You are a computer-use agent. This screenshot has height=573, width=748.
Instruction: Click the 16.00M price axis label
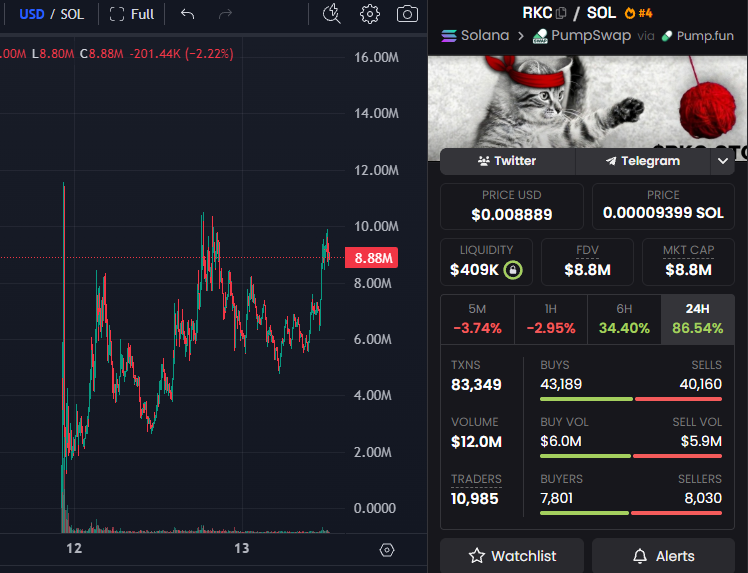pos(376,58)
